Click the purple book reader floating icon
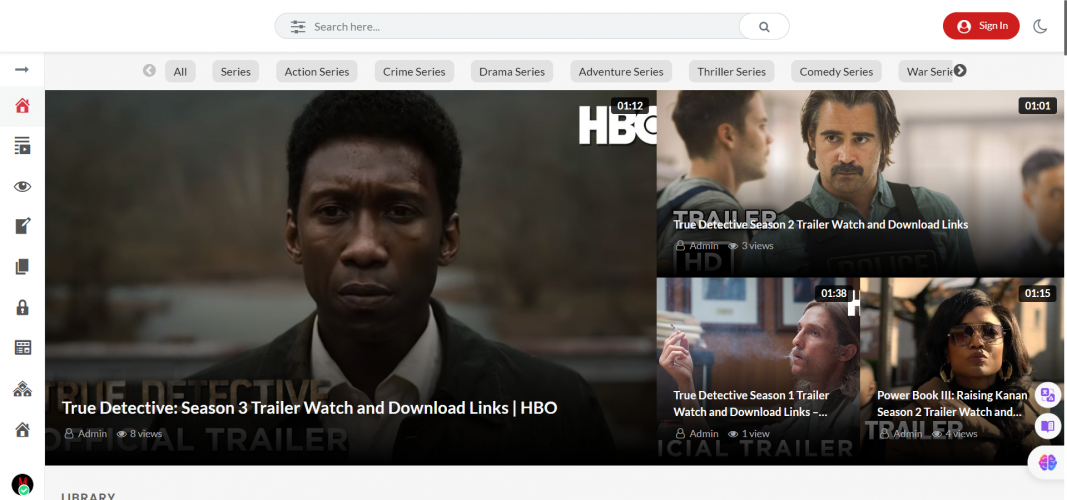1067x500 pixels. [1048, 427]
